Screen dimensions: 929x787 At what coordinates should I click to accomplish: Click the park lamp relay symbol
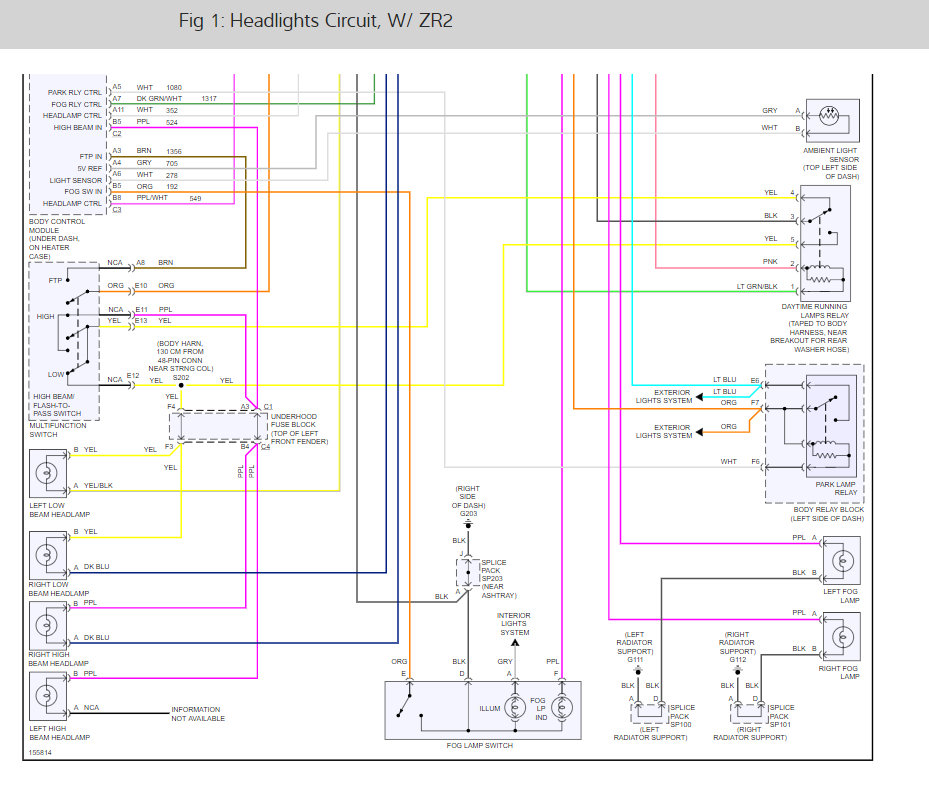point(831,426)
